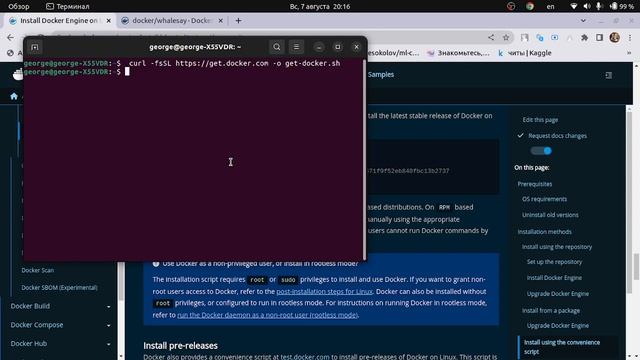The image size is (640, 360).
Task: Go to Docker docs home icon
Action: point(14,96)
